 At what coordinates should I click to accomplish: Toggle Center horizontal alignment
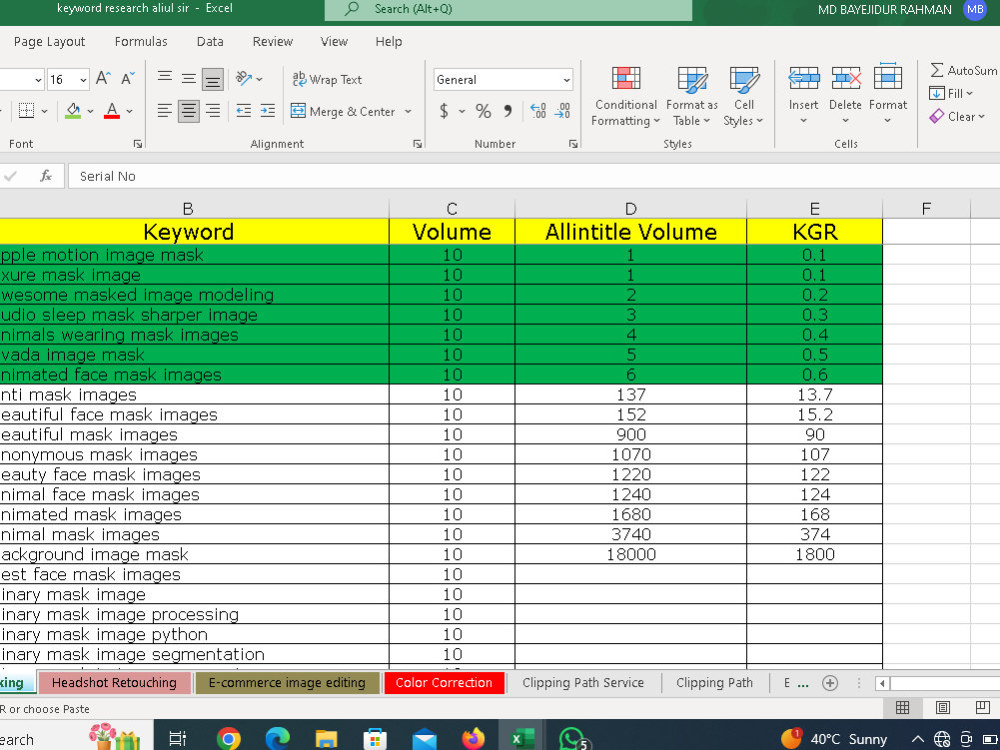(x=188, y=111)
